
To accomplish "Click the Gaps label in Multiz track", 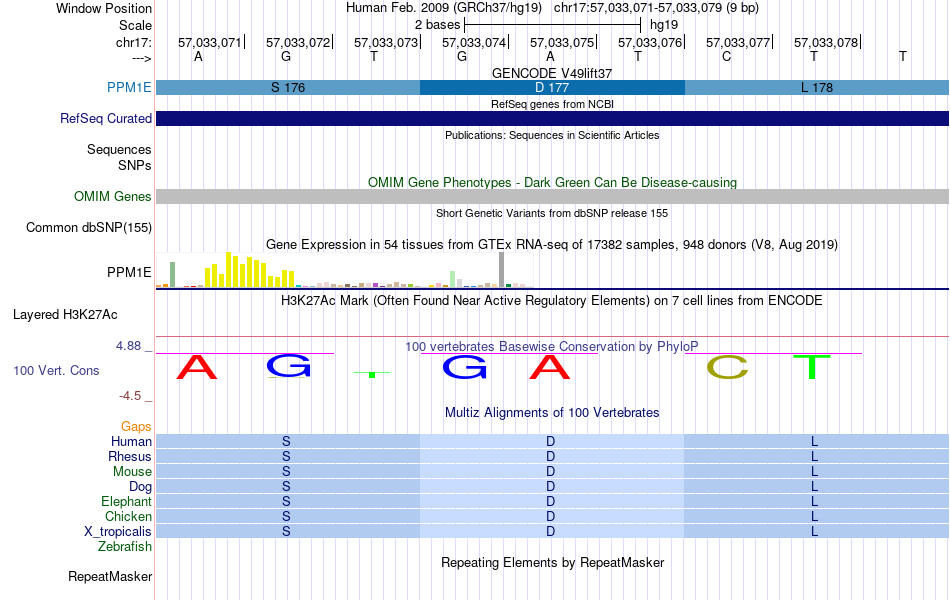I will [x=136, y=427].
